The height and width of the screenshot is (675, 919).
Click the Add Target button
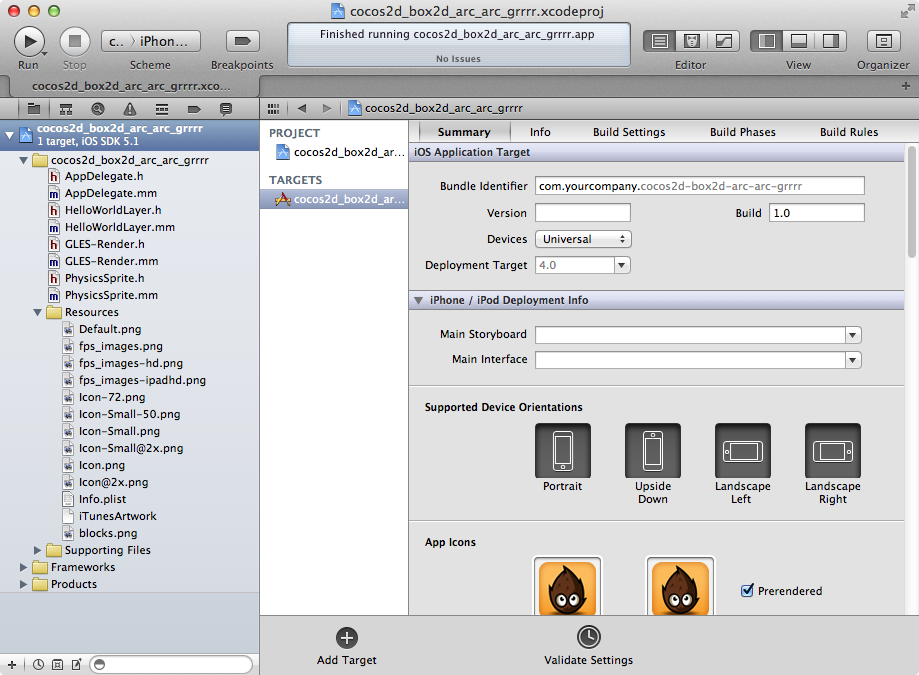[x=346, y=646]
